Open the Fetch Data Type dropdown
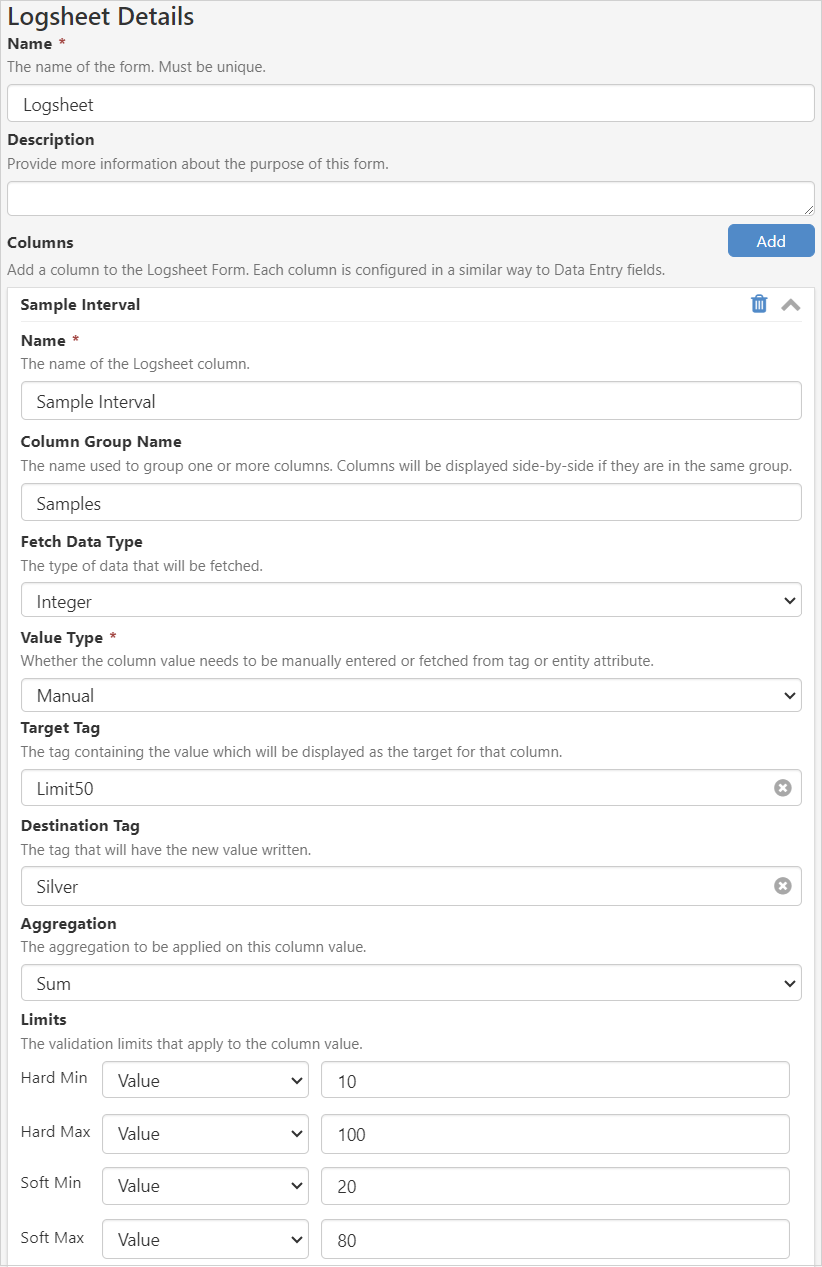This screenshot has width=822, height=1267. tap(410, 600)
